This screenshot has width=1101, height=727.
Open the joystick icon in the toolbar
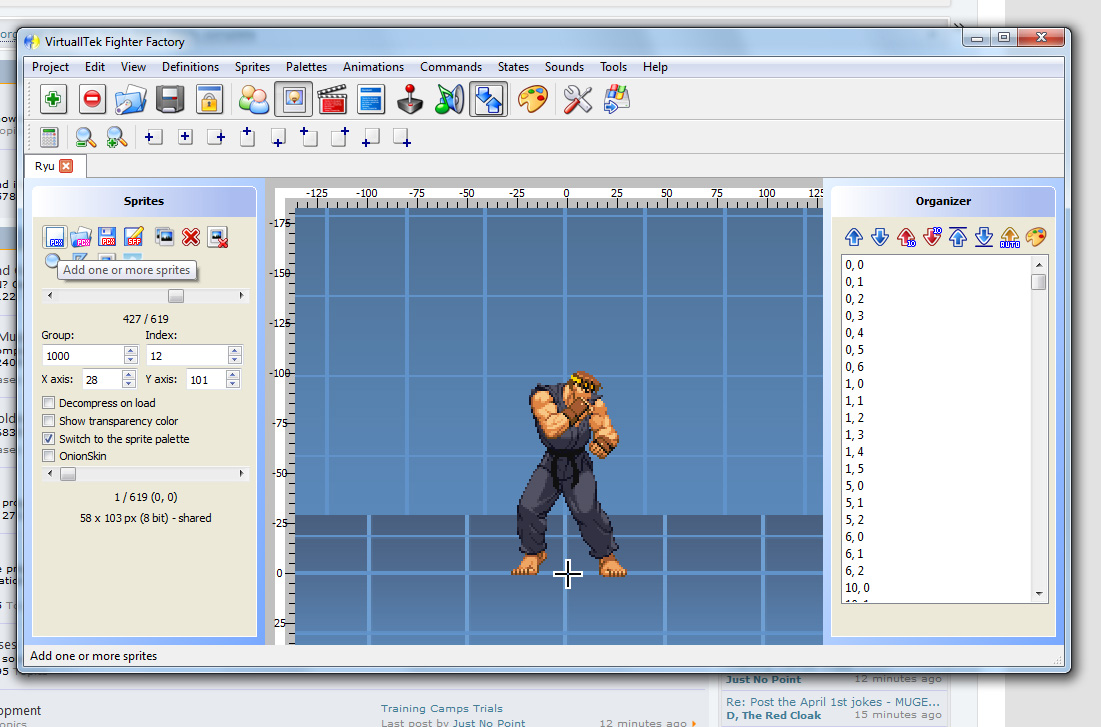[x=409, y=99]
